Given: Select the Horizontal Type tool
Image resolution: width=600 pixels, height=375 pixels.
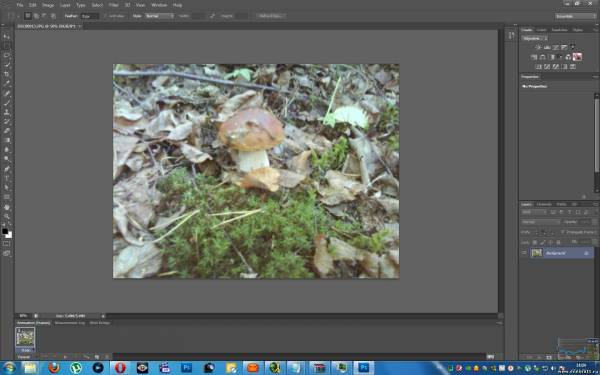Looking at the screenshot, I should tap(7, 178).
